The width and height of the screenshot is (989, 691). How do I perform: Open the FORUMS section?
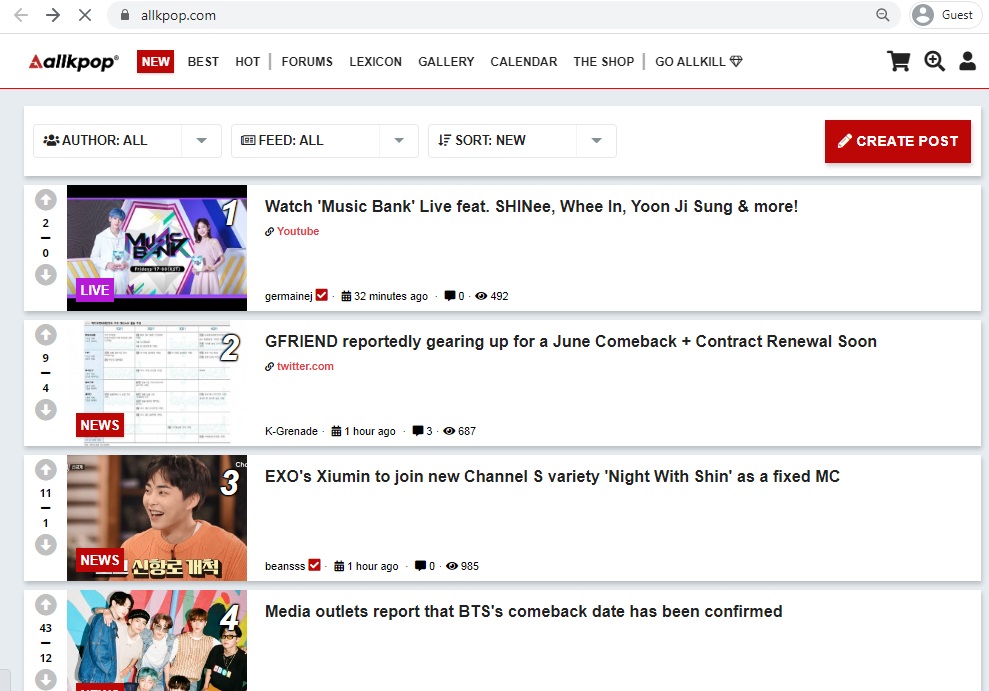click(306, 61)
